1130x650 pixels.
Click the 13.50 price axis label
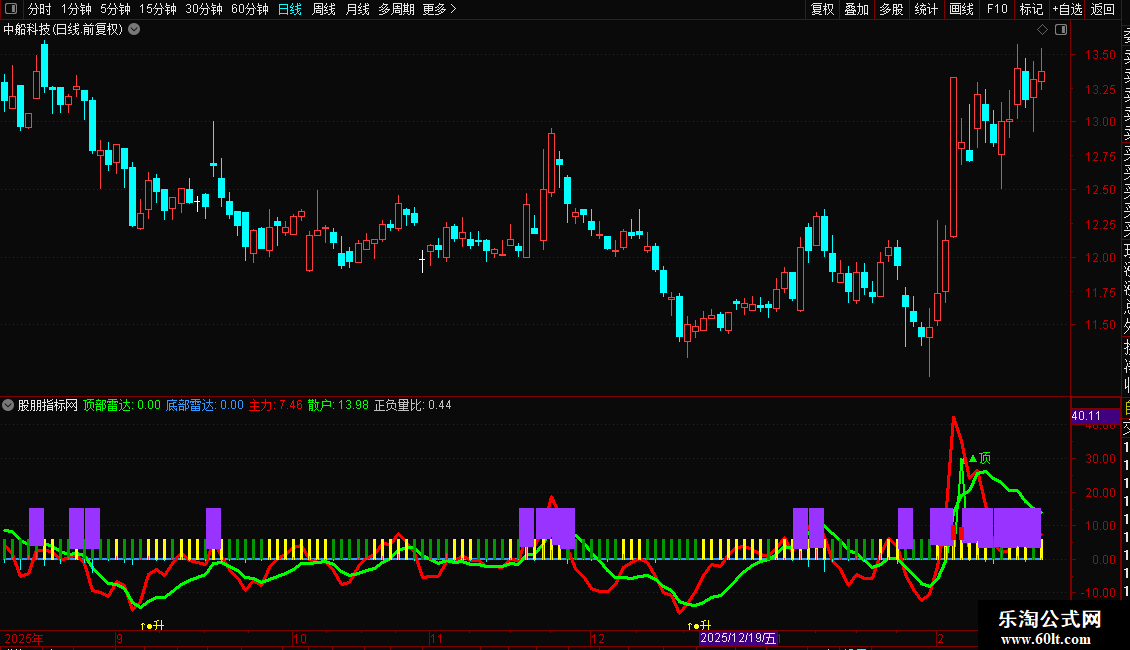point(1100,55)
